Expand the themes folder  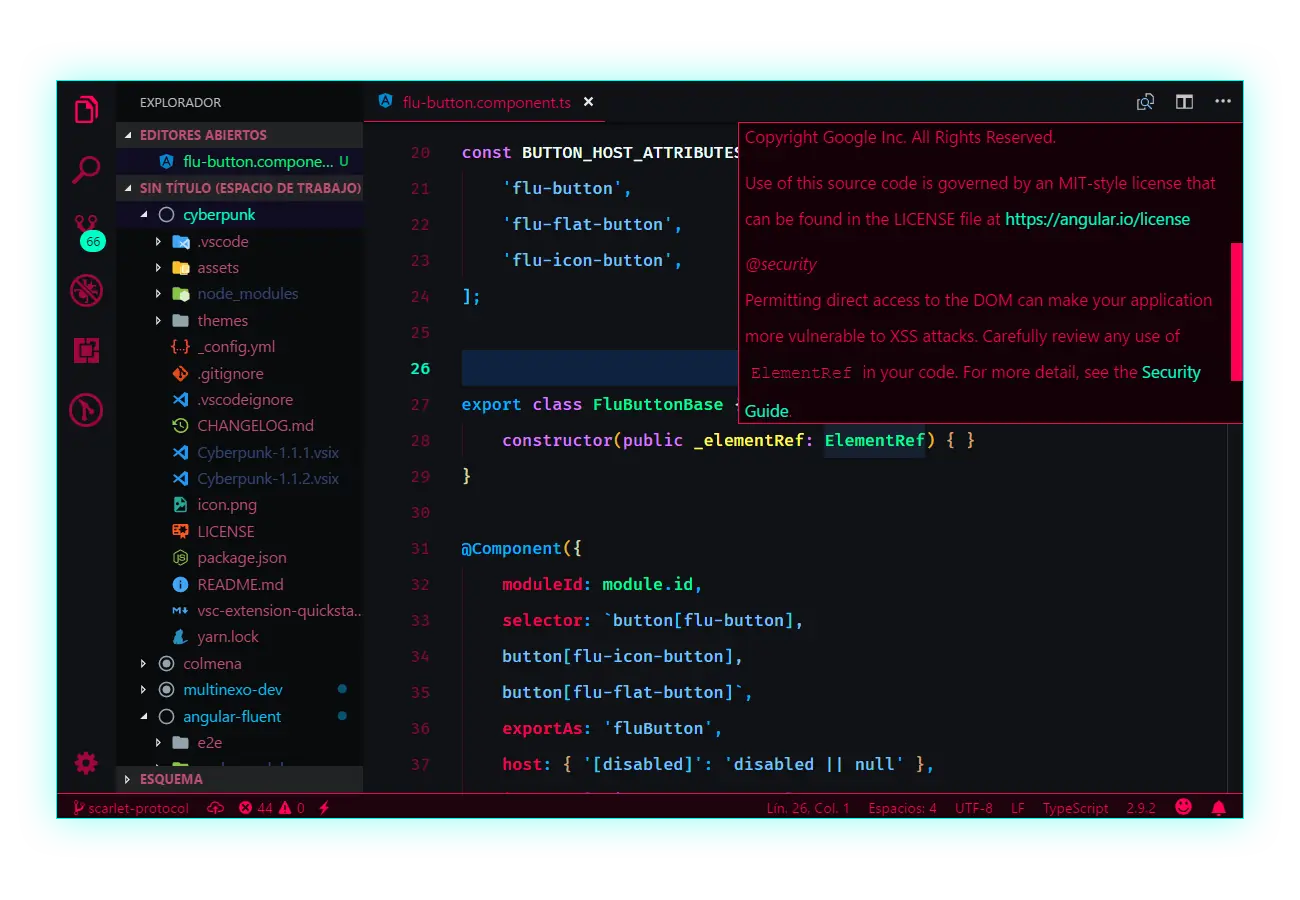click(x=222, y=321)
